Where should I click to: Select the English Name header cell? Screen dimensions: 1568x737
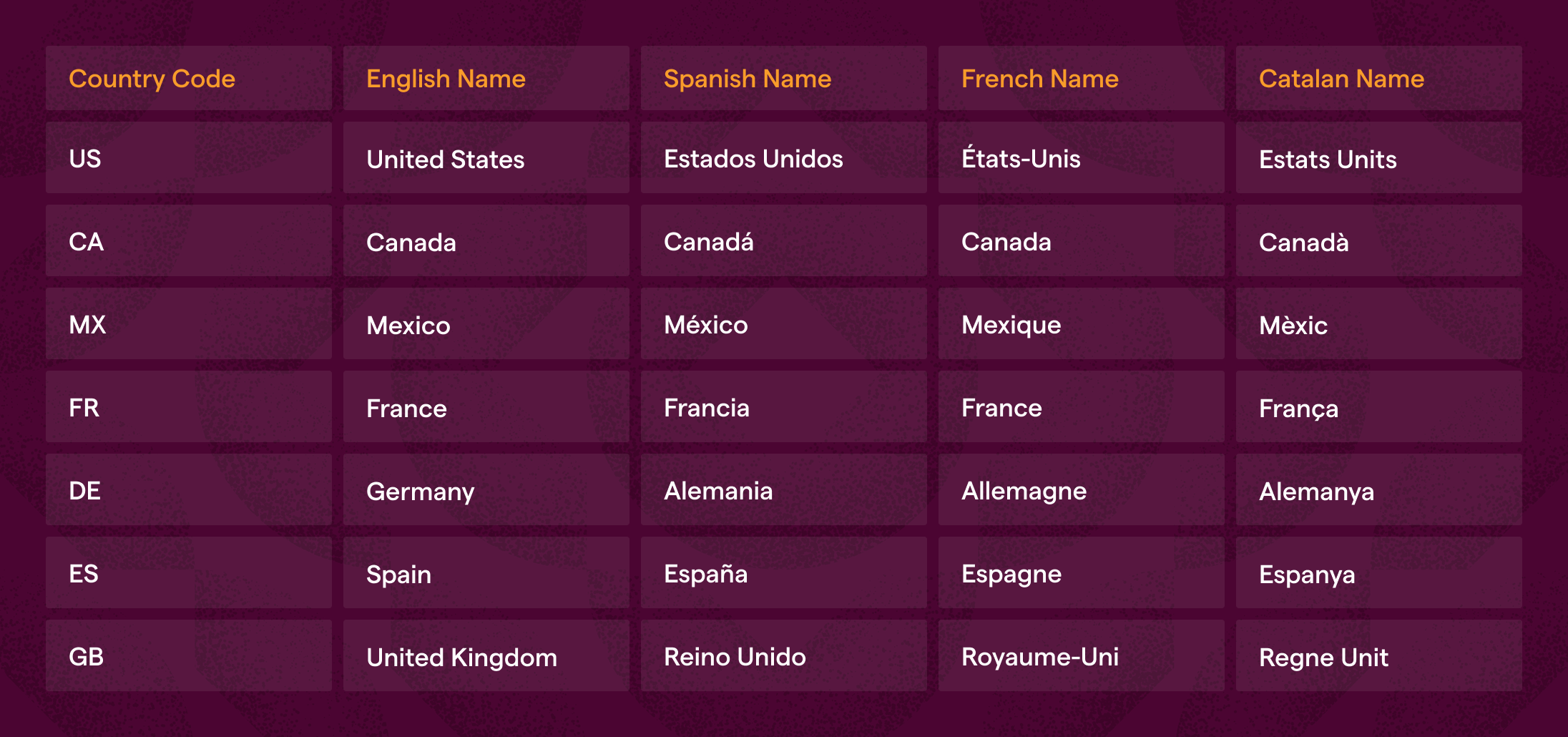pyautogui.click(x=486, y=78)
